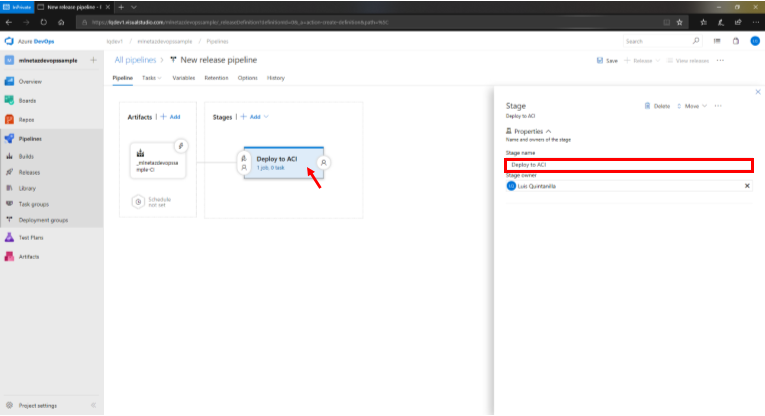Viewport: 765px width, 416px height.
Task: Open Test Plans section
Action: pyautogui.click(x=30, y=238)
